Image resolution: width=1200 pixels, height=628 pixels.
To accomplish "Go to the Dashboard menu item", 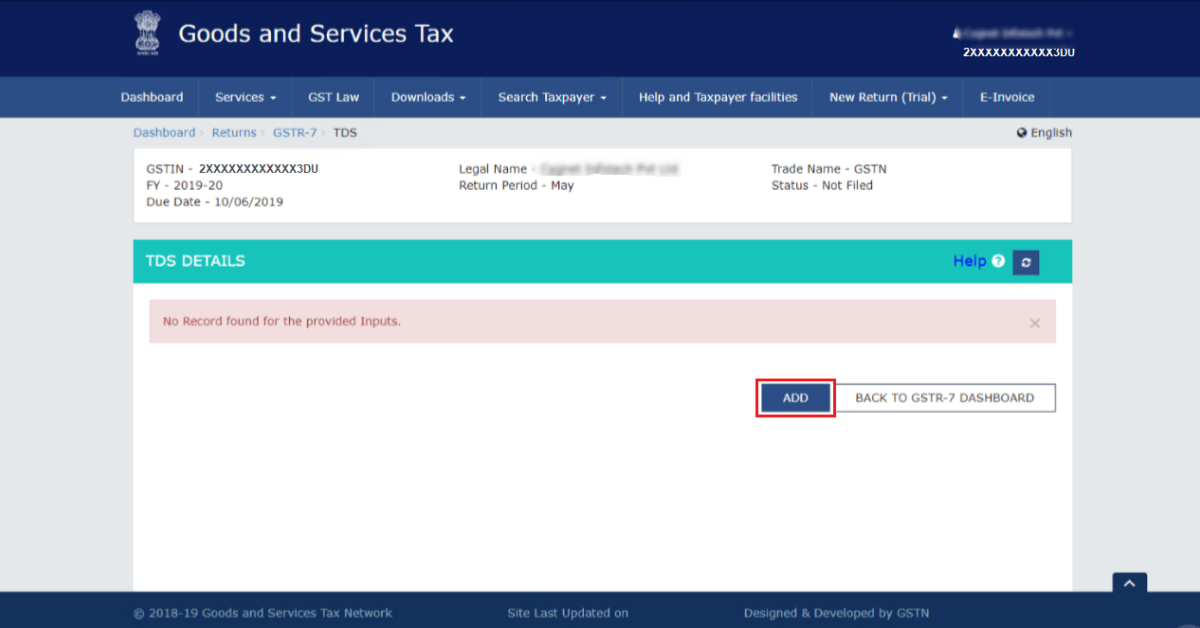I will (x=152, y=97).
